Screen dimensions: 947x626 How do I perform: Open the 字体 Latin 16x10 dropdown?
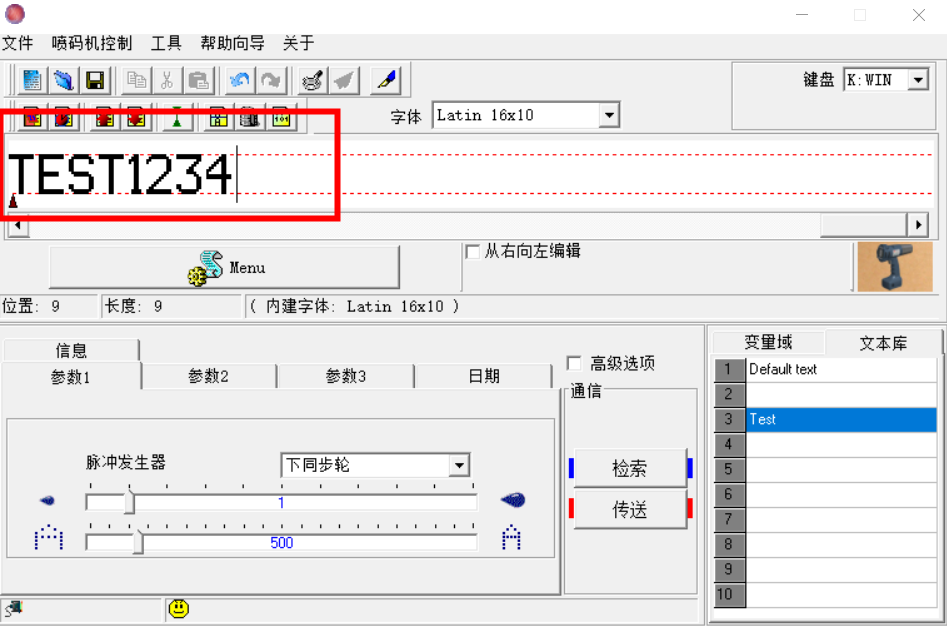pyautogui.click(x=608, y=116)
